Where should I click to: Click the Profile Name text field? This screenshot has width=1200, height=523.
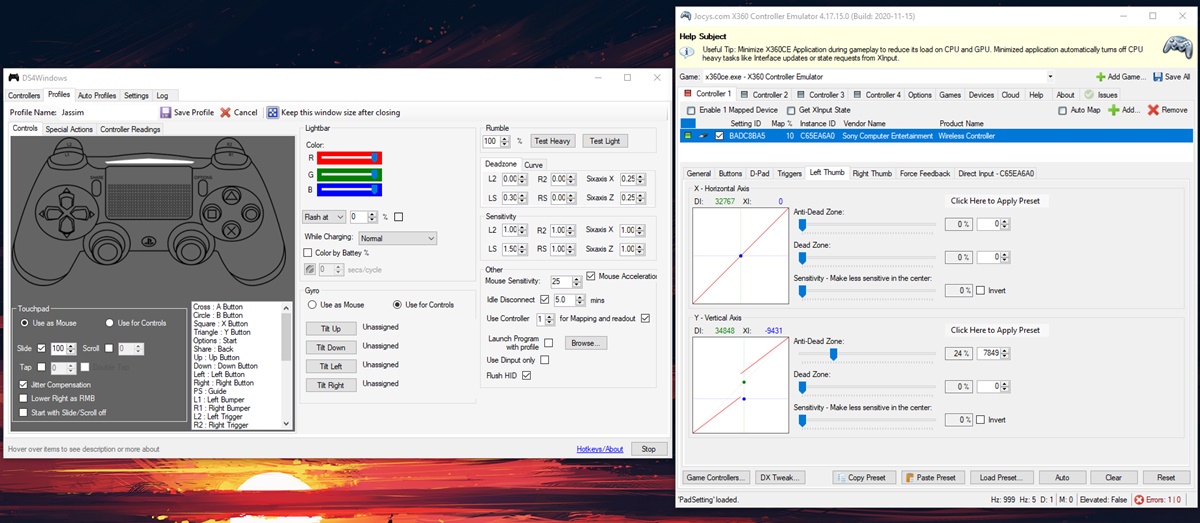102,113
